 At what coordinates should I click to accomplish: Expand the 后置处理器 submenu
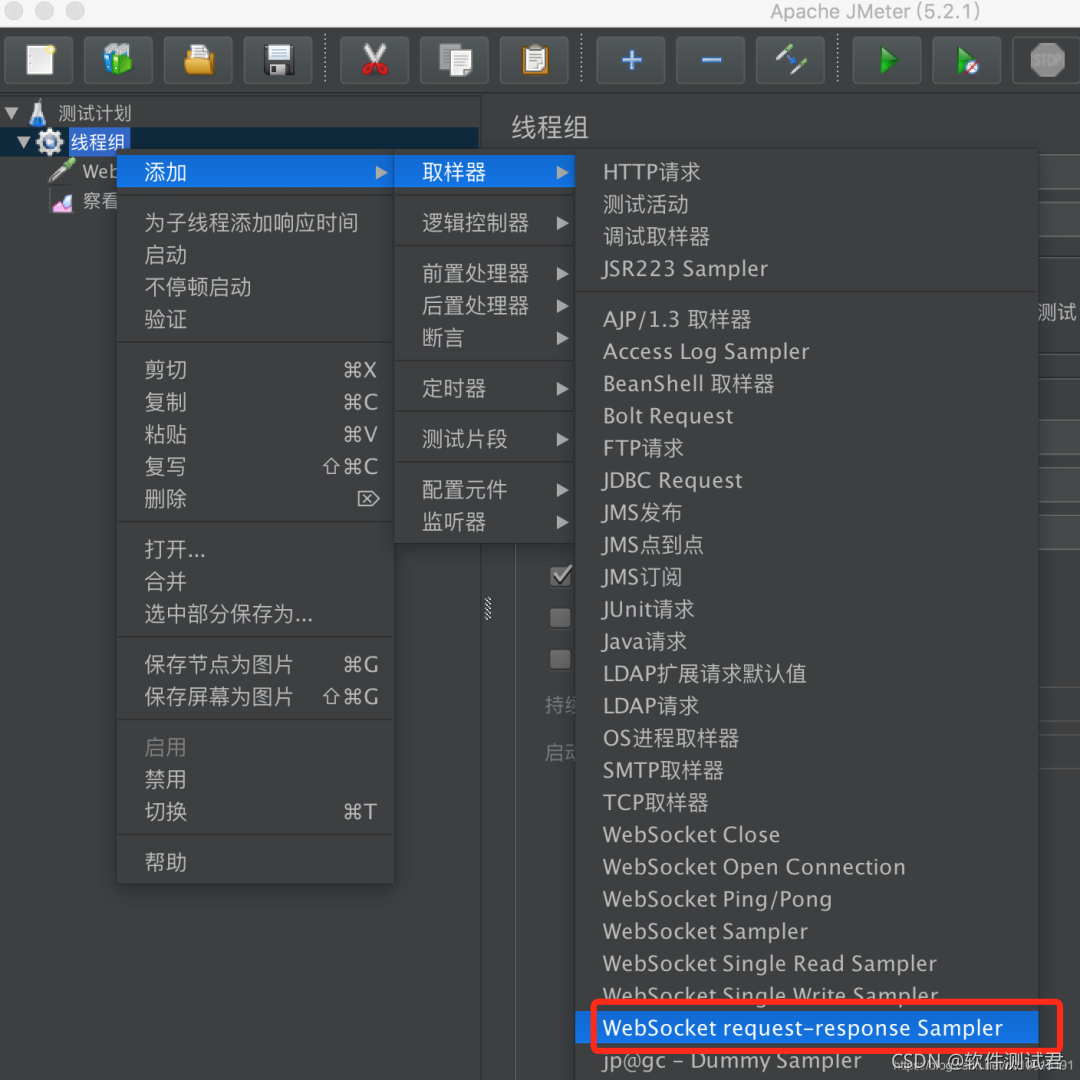pos(484,305)
